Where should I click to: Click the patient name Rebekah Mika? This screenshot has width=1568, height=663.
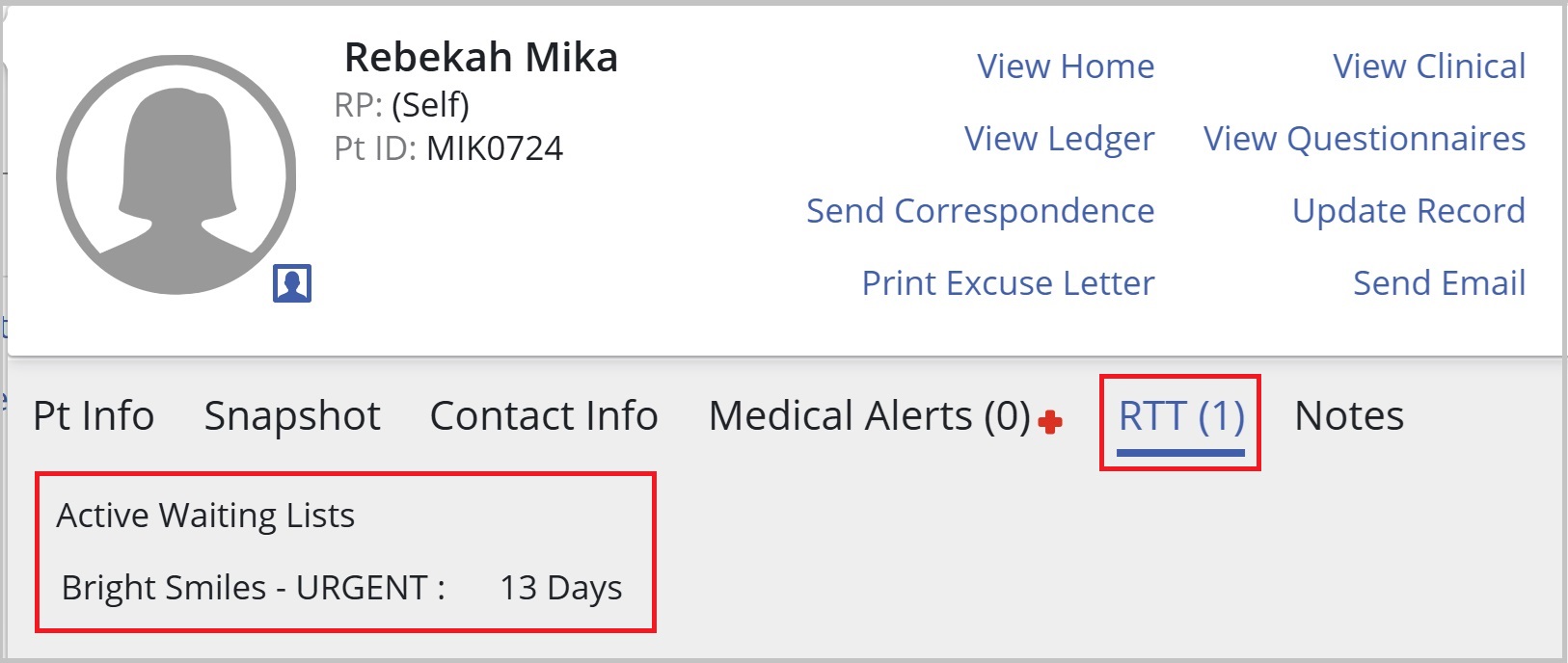click(x=481, y=58)
